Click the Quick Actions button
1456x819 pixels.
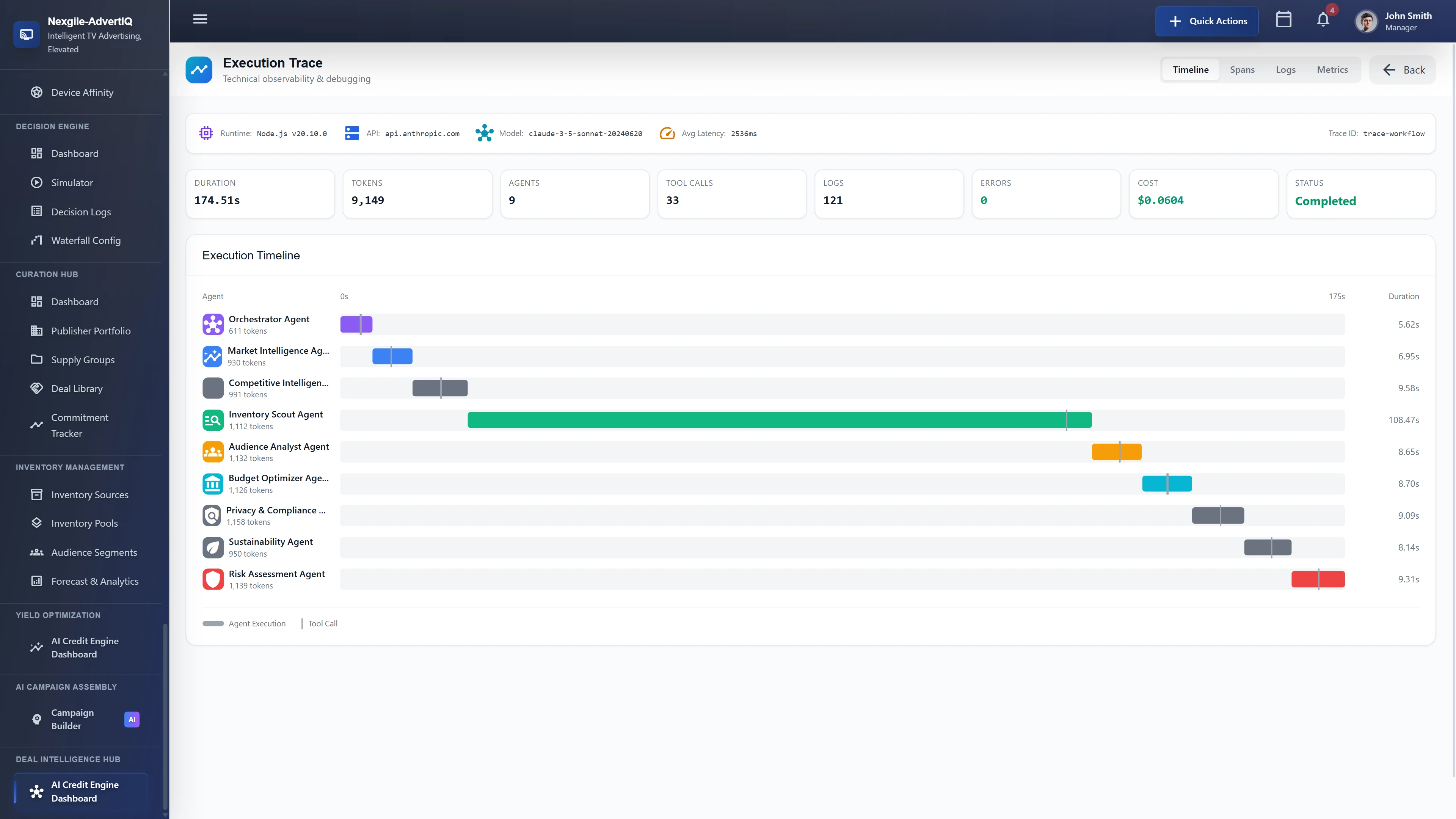[x=1207, y=21]
